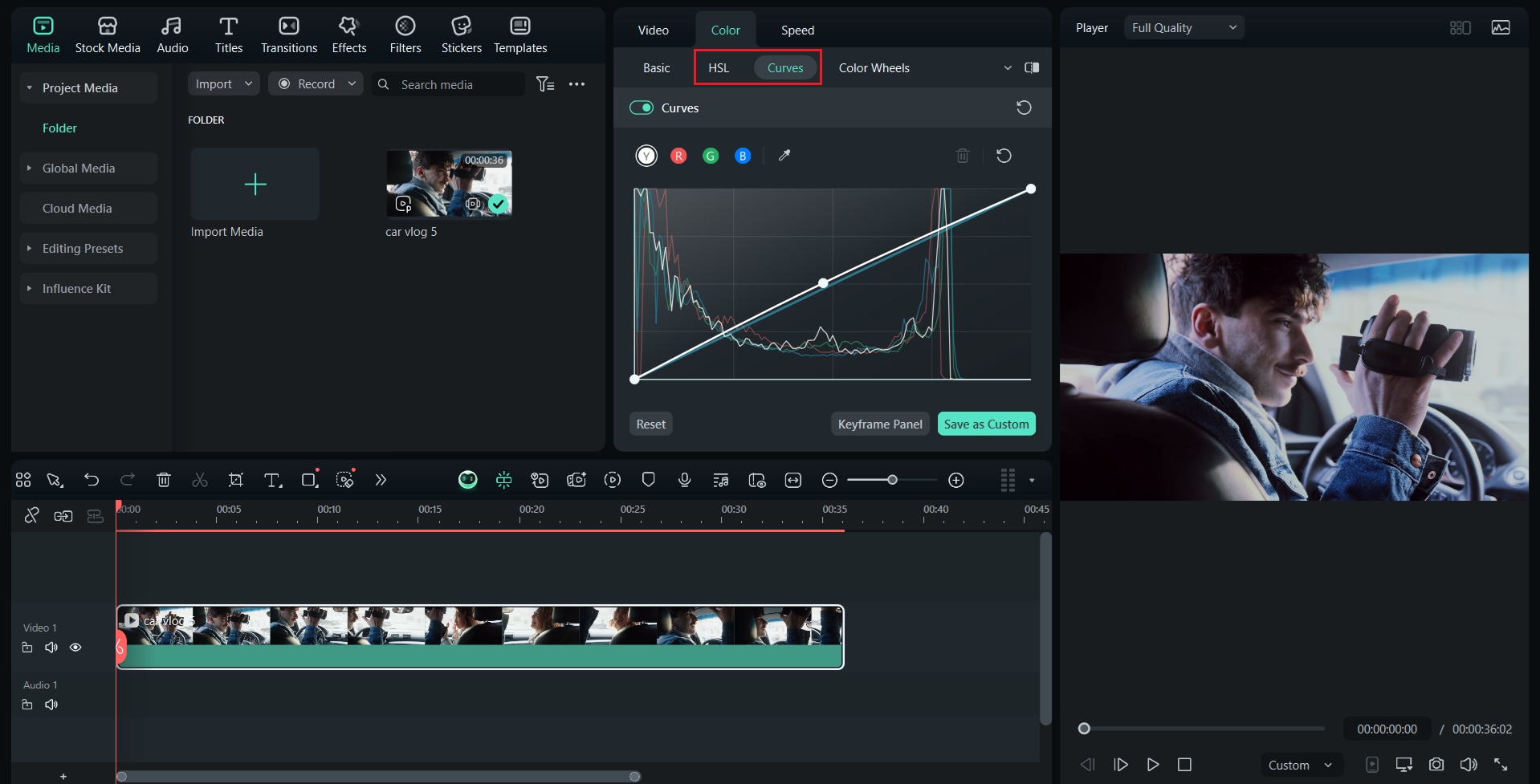Lock the Audio 1 track
Viewport: 1540px width, 784px height.
(27, 705)
